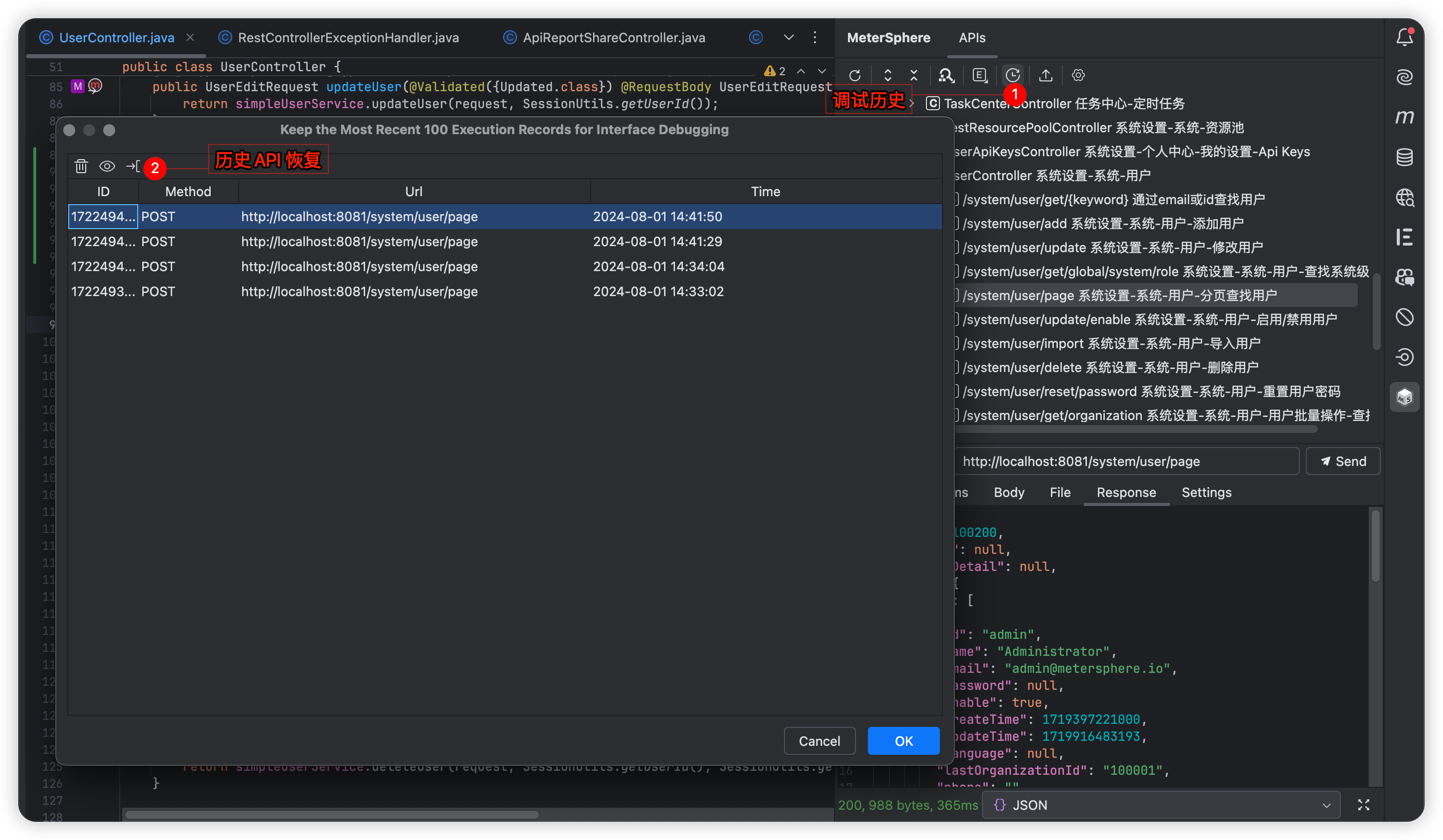This screenshot has width=1443, height=840.
Task: Sort records by Time column header
Action: pyautogui.click(x=766, y=191)
